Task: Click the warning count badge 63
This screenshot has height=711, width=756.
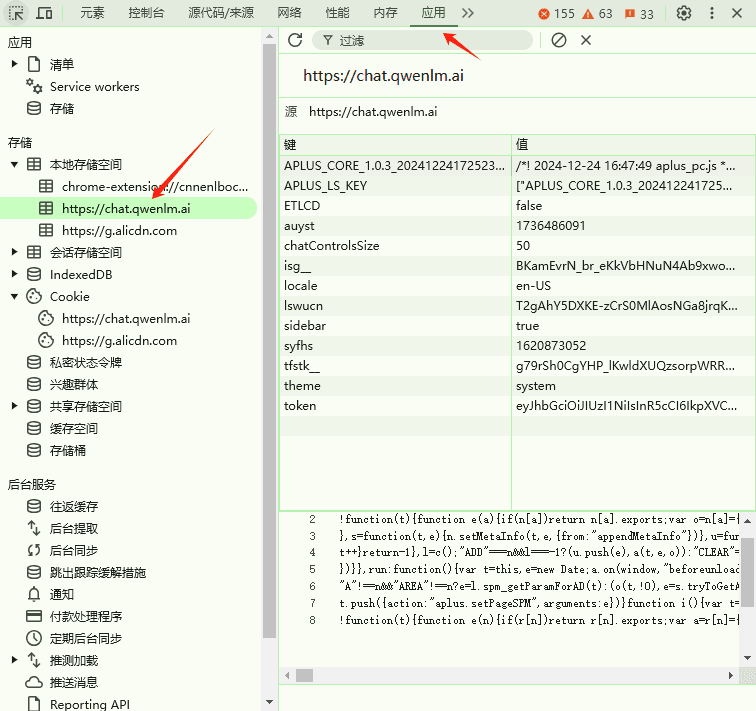Action: click(597, 13)
